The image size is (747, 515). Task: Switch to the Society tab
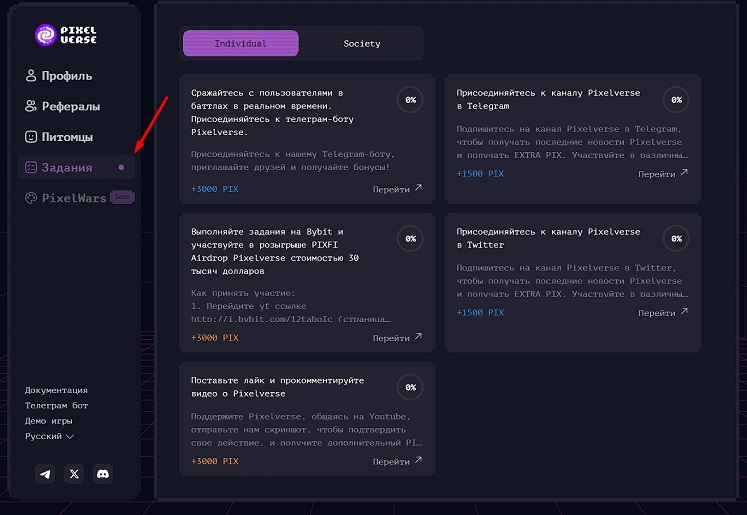click(x=361, y=44)
